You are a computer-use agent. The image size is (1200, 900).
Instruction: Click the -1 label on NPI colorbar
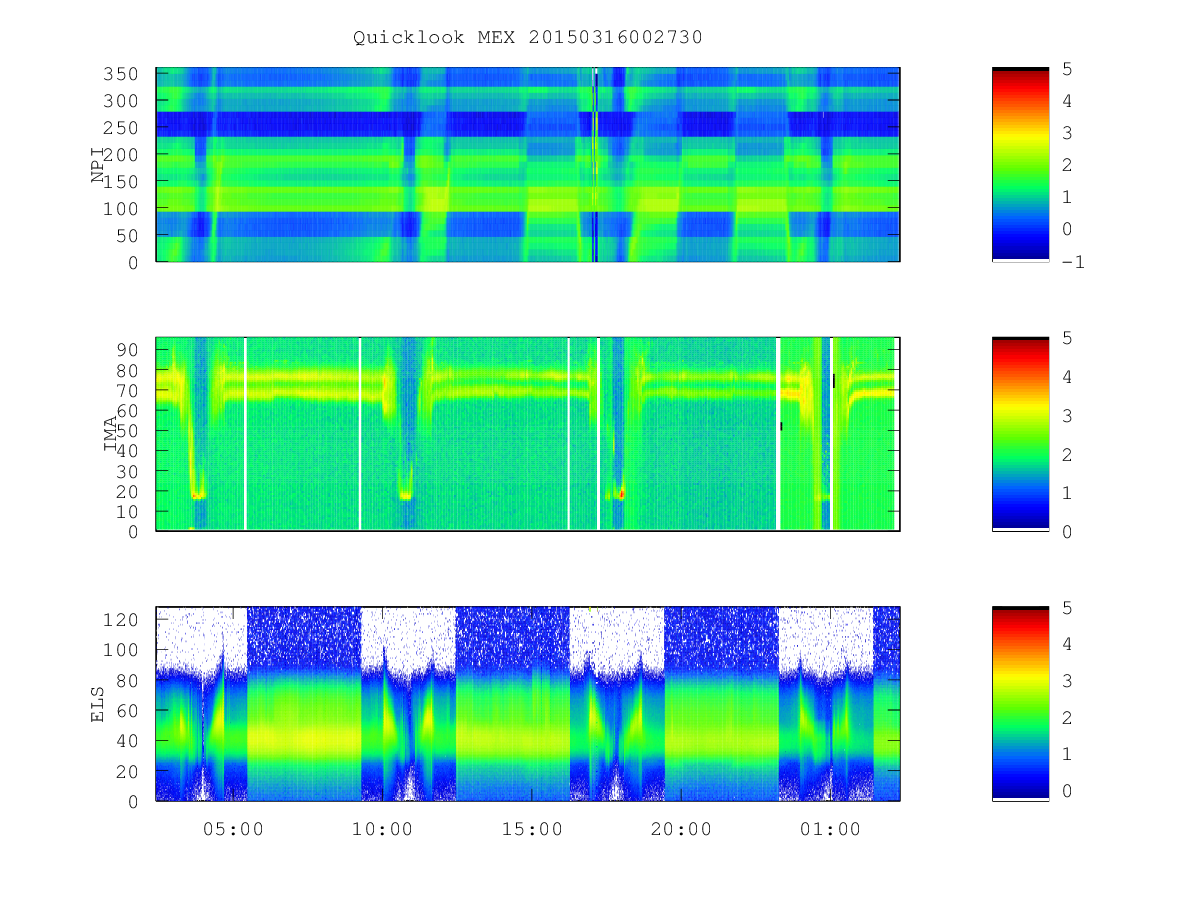(x=1074, y=262)
